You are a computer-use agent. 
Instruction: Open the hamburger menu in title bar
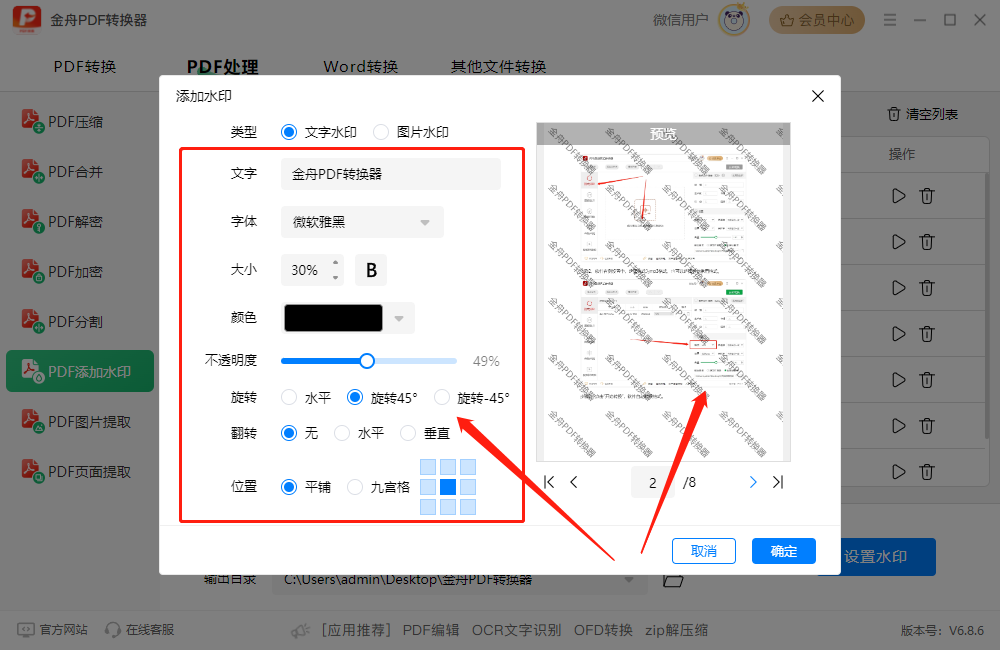pyautogui.click(x=890, y=20)
